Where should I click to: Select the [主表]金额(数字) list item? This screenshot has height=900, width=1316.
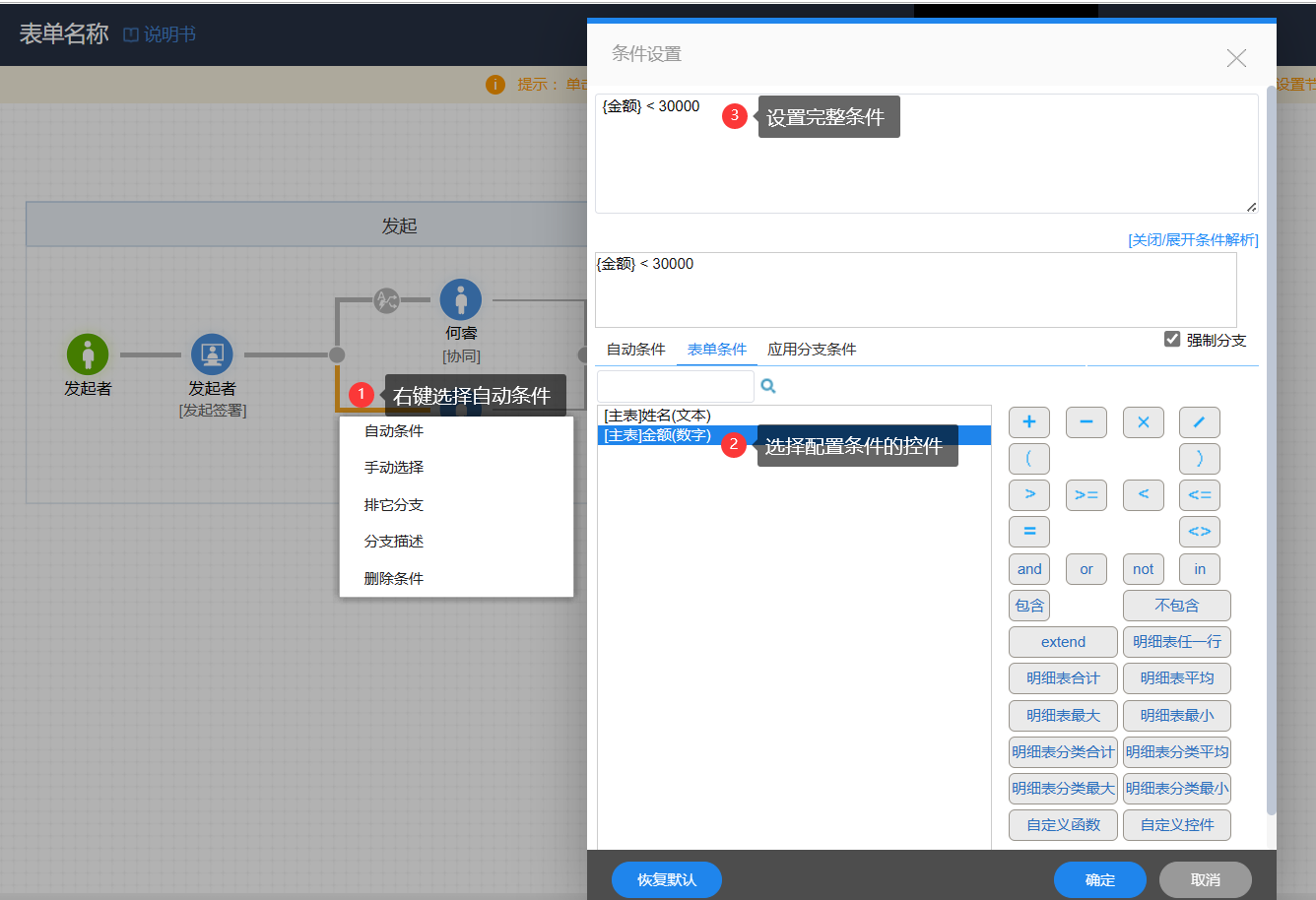click(x=794, y=435)
